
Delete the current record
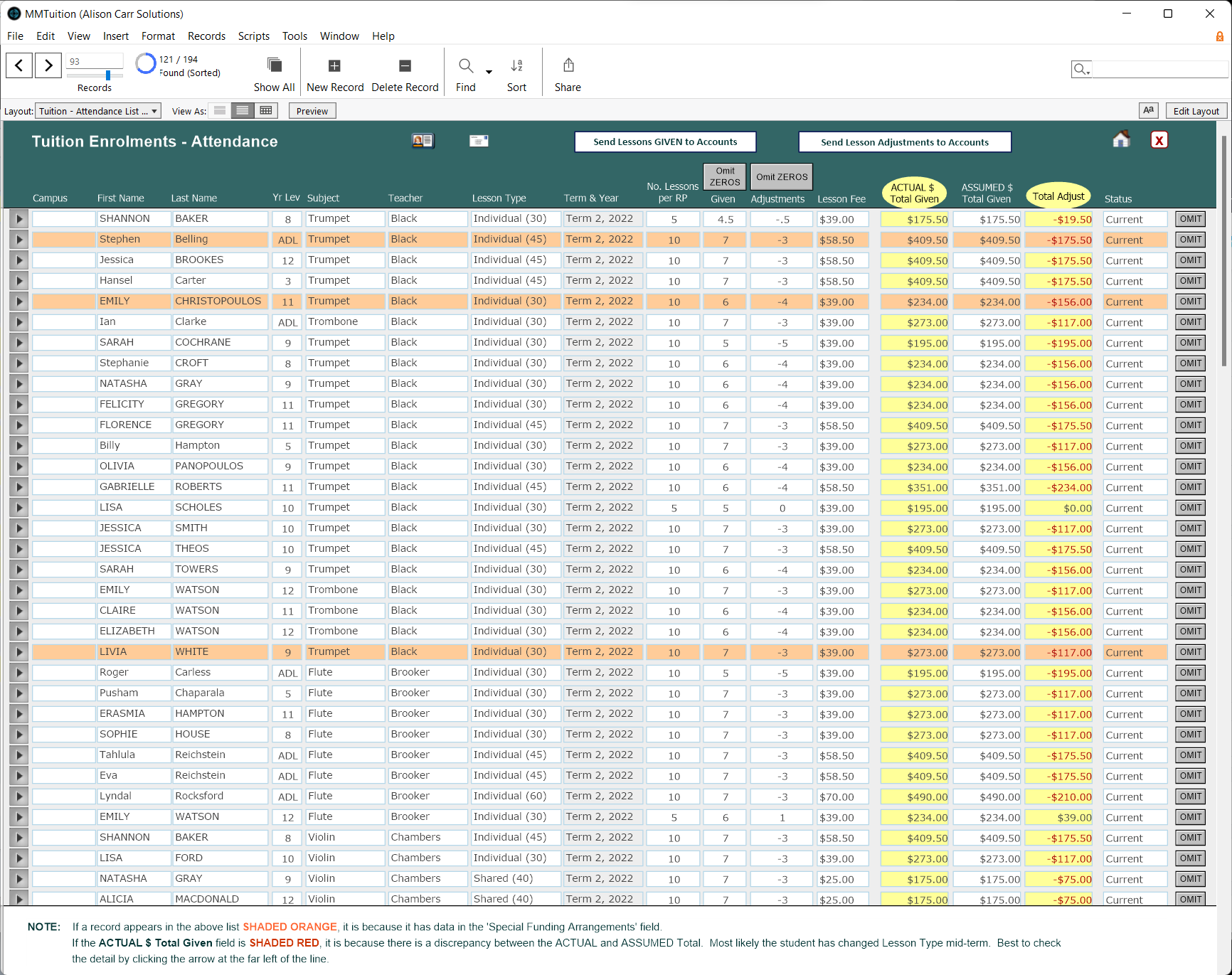(405, 74)
